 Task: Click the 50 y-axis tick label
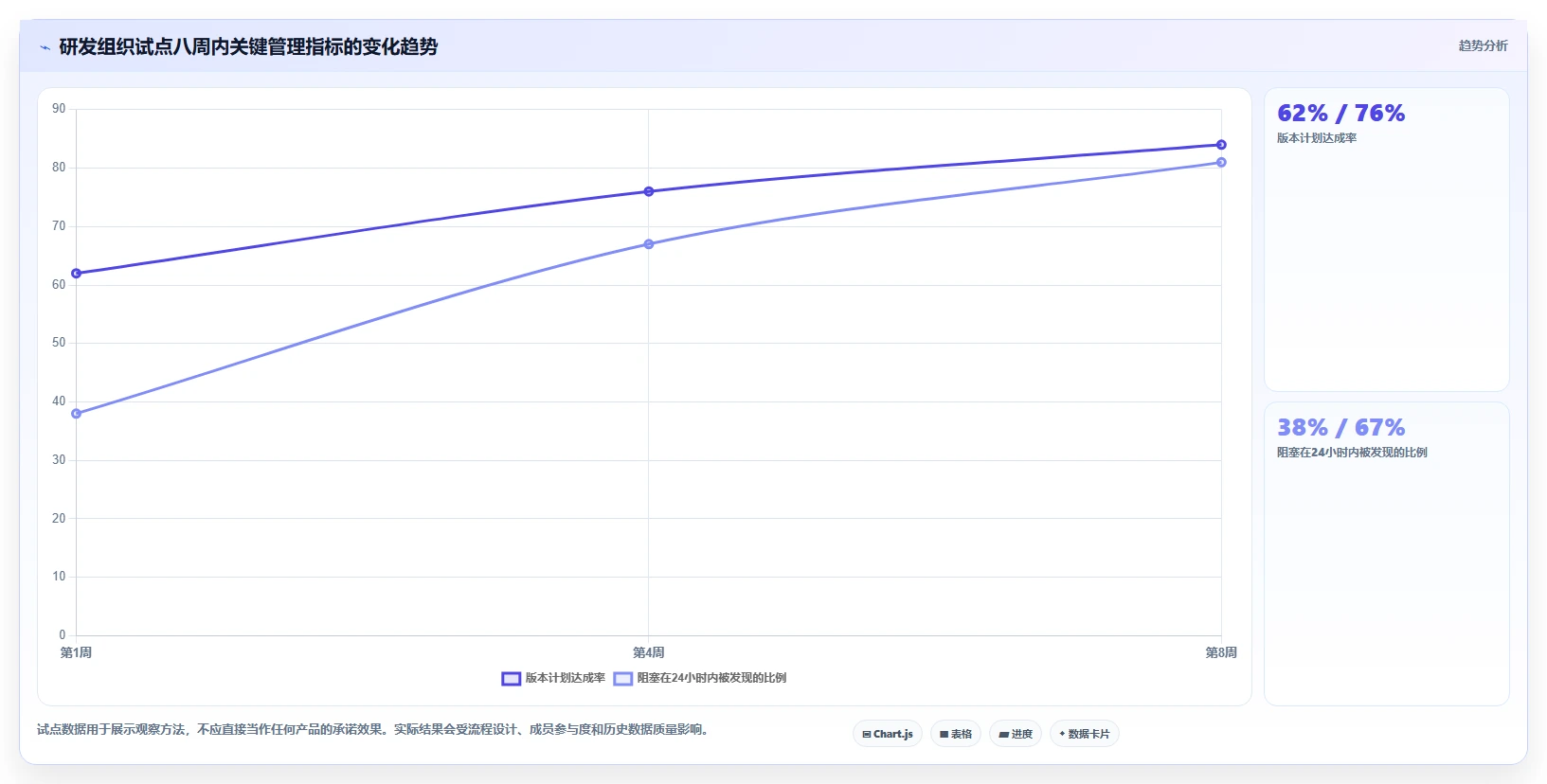point(59,343)
